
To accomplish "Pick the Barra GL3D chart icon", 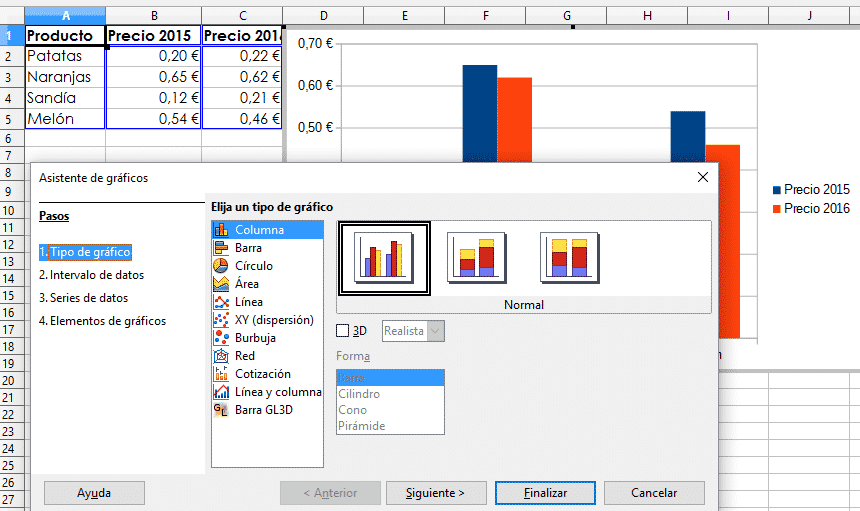I will click(221, 410).
